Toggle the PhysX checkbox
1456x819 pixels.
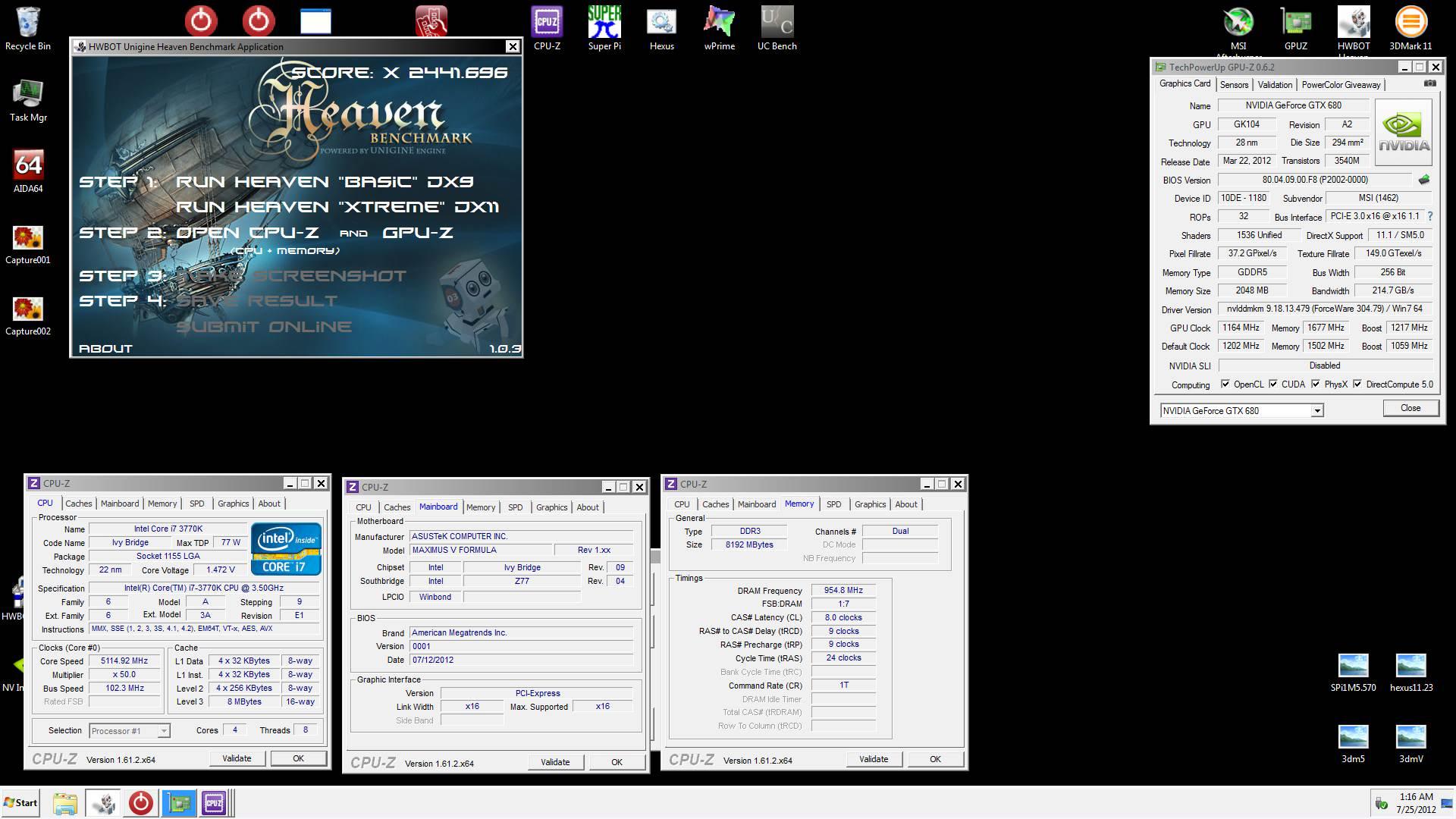1315,384
